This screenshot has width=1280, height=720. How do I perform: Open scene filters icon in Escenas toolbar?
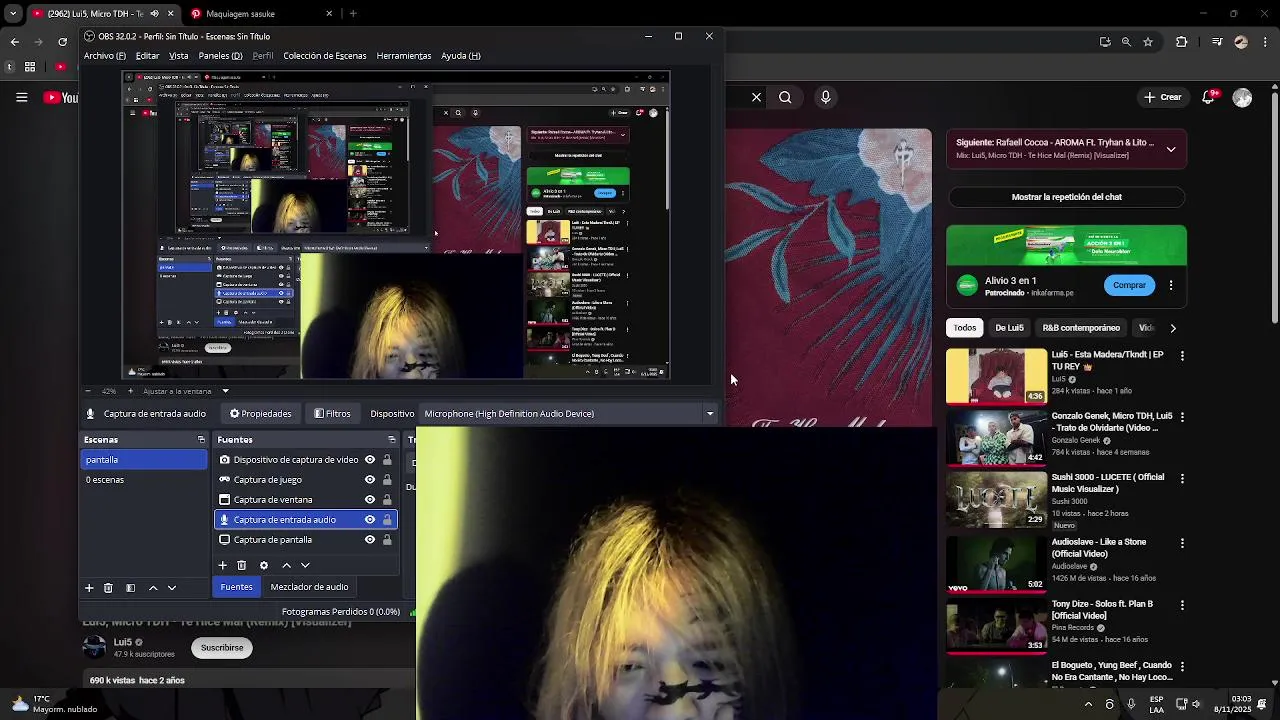pos(130,588)
